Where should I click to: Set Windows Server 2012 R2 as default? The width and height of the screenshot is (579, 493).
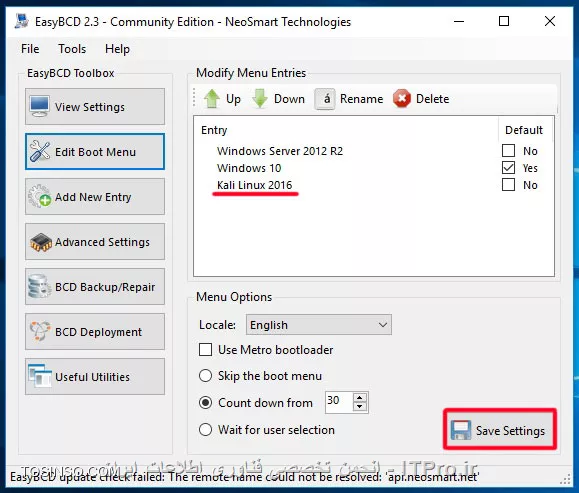(508, 151)
